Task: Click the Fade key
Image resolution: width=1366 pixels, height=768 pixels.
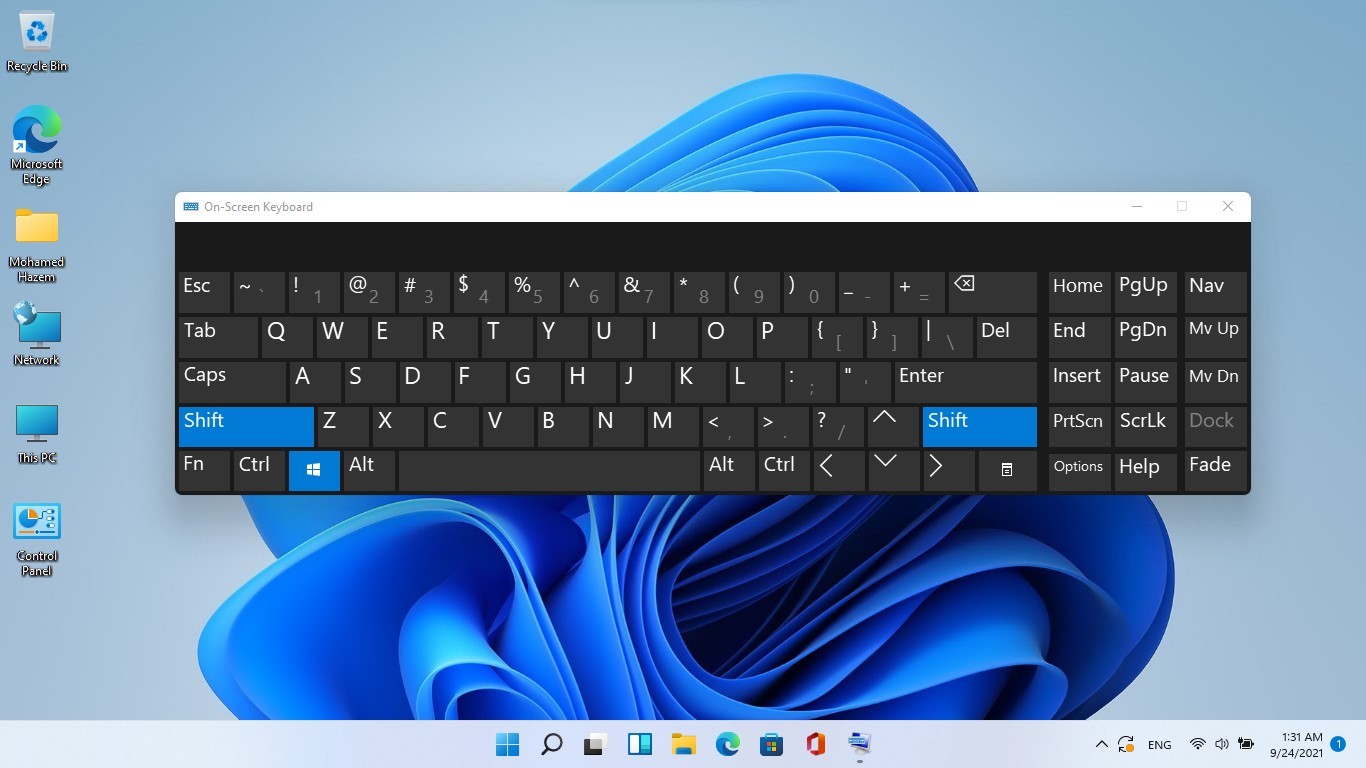Action: point(1215,471)
